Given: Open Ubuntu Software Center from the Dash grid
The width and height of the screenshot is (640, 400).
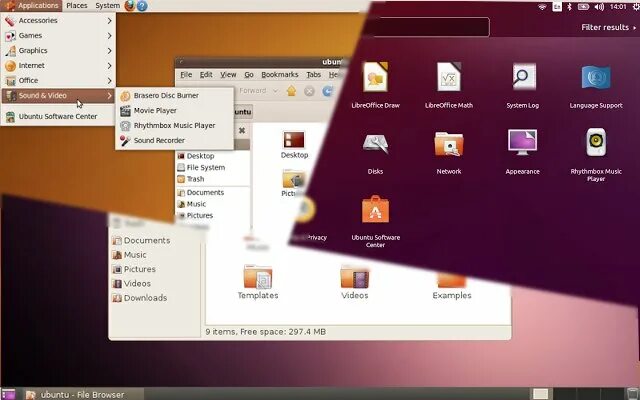Looking at the screenshot, I should [x=375, y=221].
